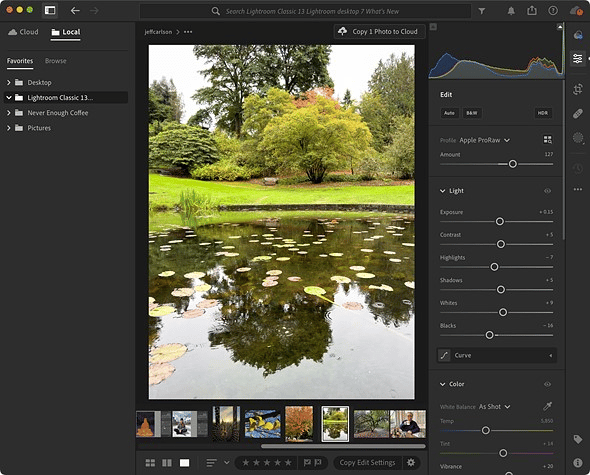Apply Auto edit settings
The width and height of the screenshot is (590, 475).
coord(449,113)
